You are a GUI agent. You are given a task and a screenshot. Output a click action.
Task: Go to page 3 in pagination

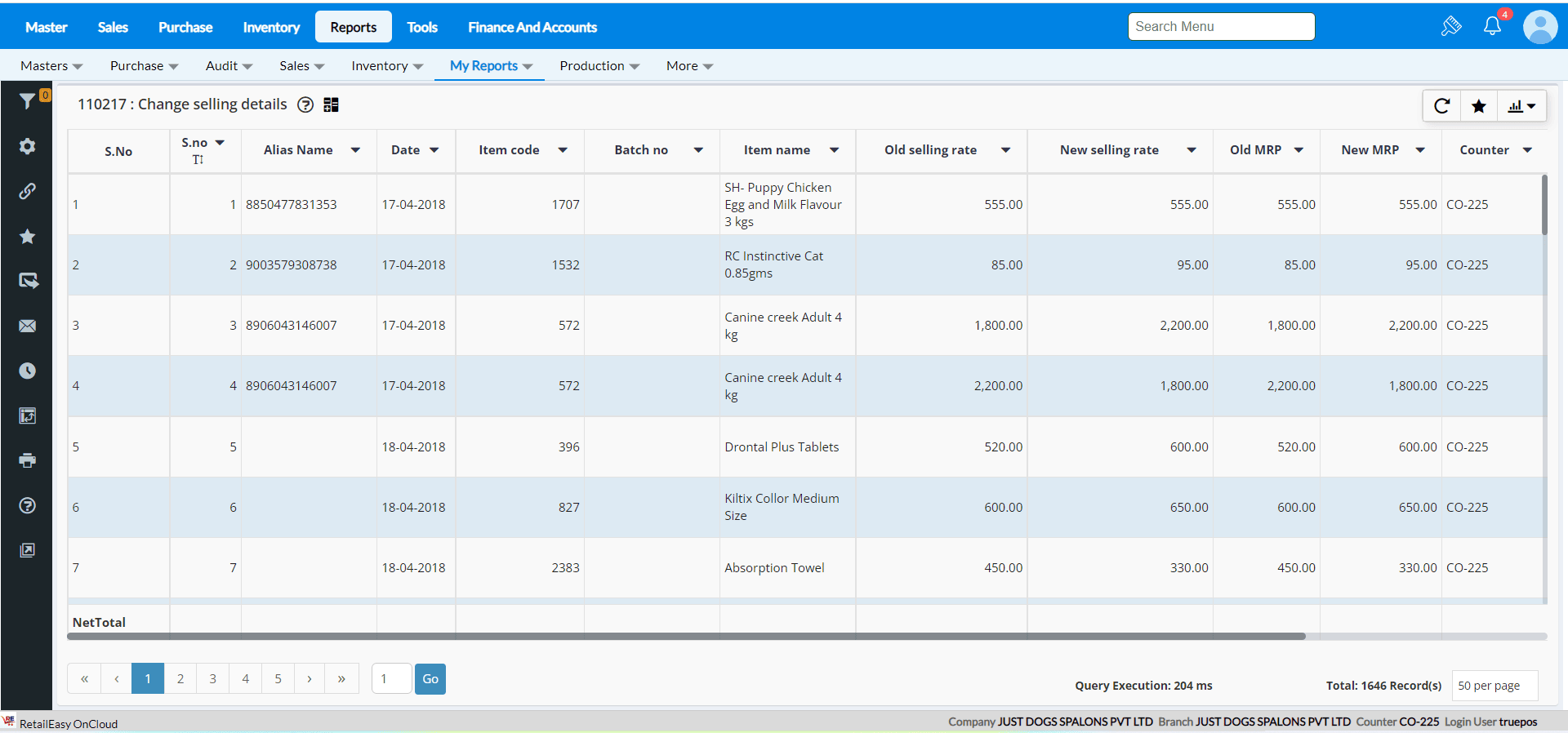pos(213,678)
